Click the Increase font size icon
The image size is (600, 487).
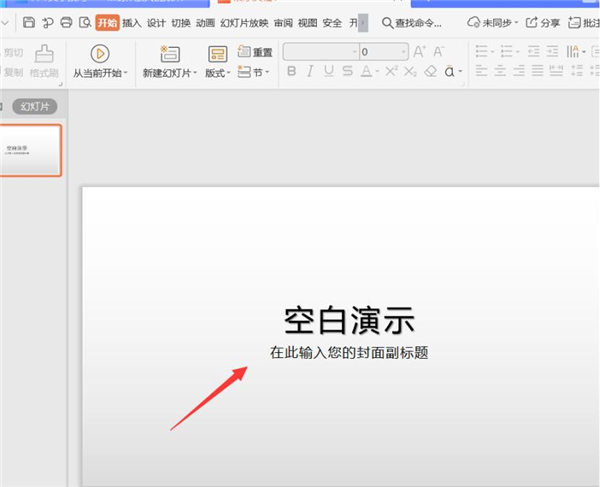coord(419,51)
